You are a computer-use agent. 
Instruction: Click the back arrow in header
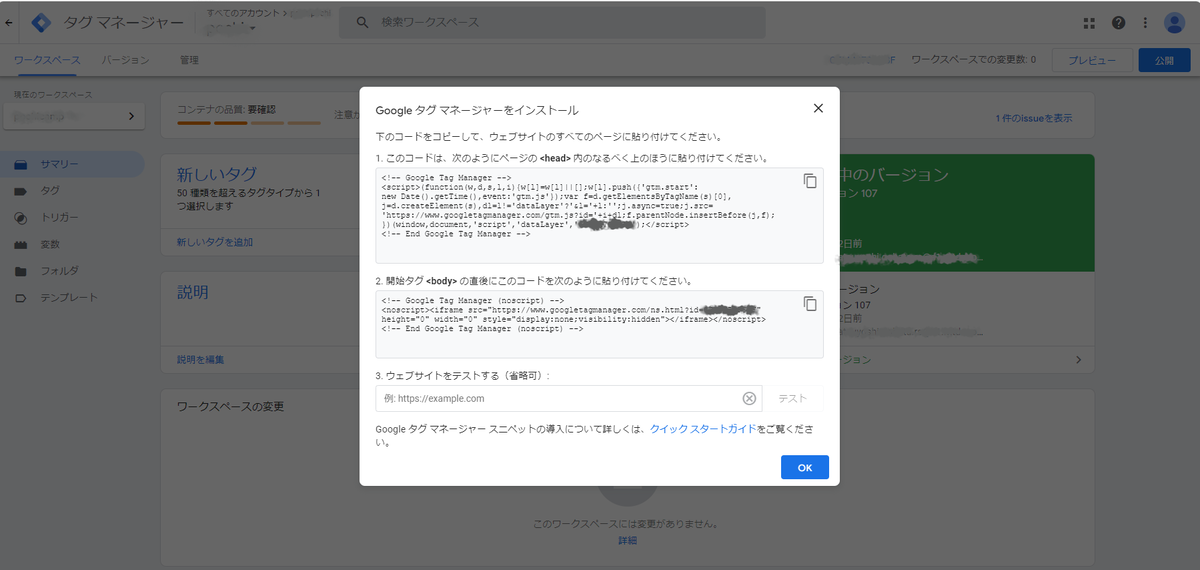coord(9,22)
